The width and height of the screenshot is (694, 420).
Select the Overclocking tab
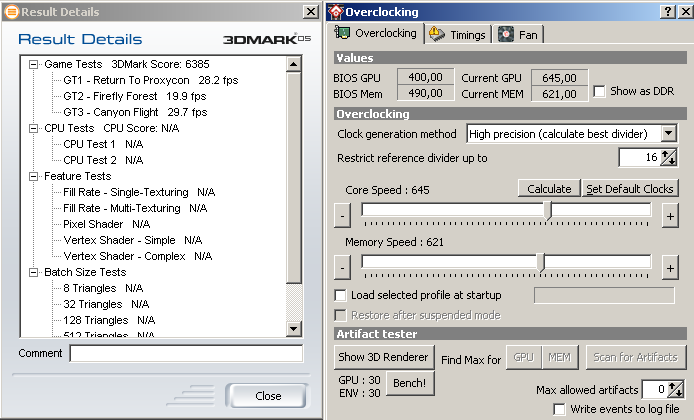(376, 33)
